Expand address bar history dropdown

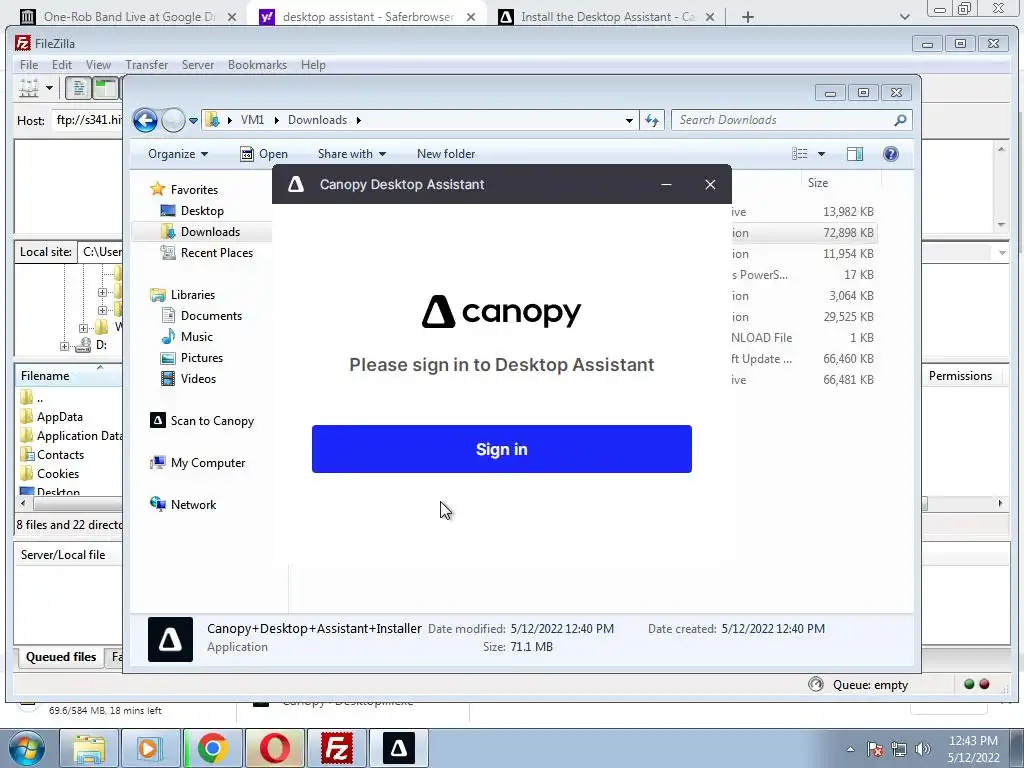[629, 120]
